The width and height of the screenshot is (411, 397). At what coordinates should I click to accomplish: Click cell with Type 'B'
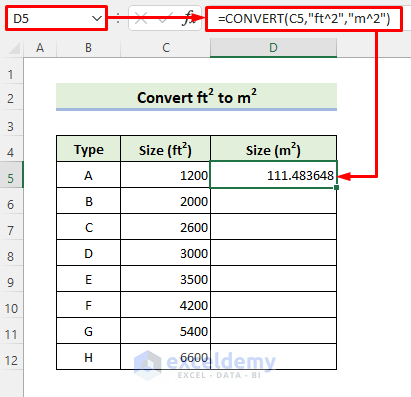click(89, 201)
